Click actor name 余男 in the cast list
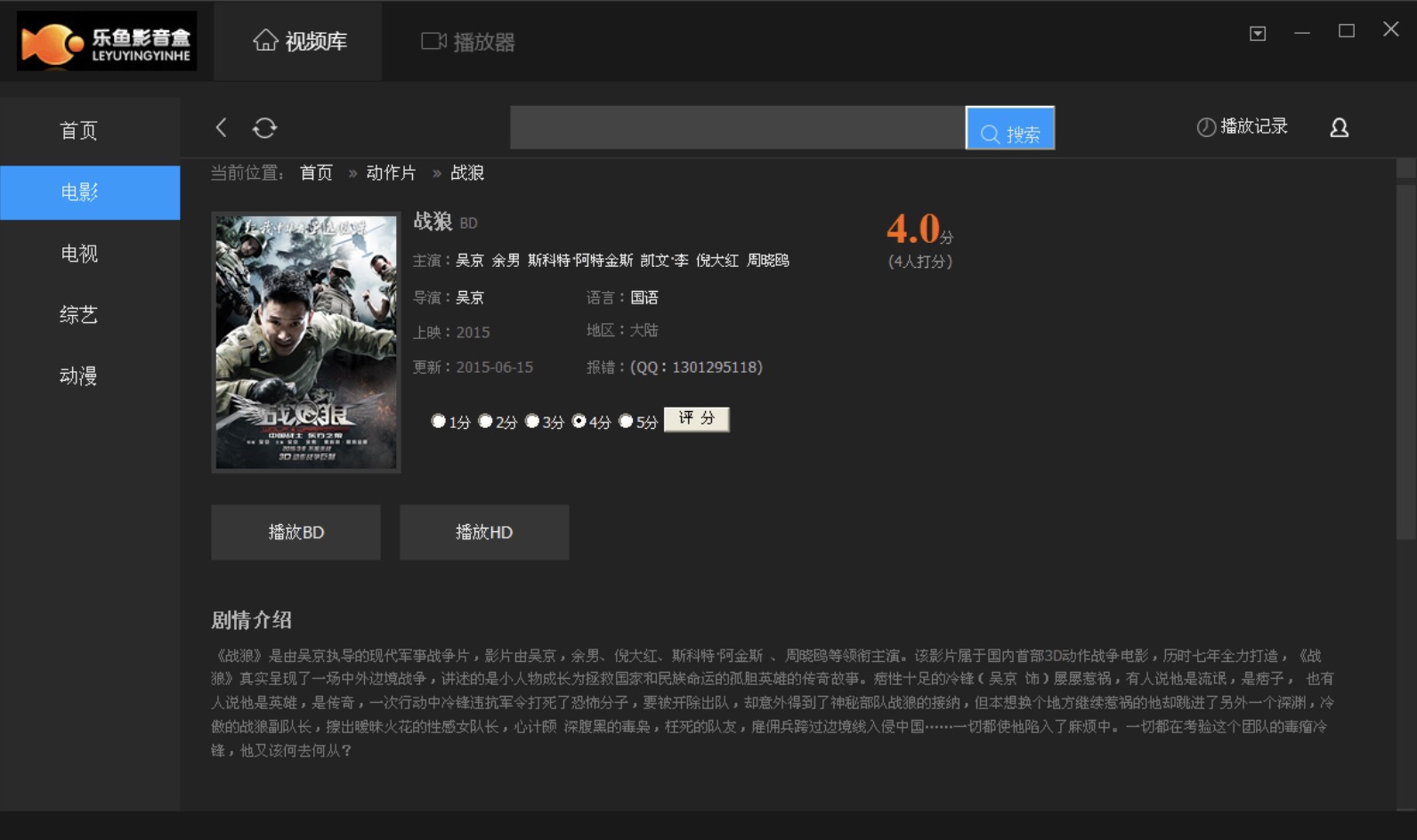The height and width of the screenshot is (840, 1417). [506, 261]
